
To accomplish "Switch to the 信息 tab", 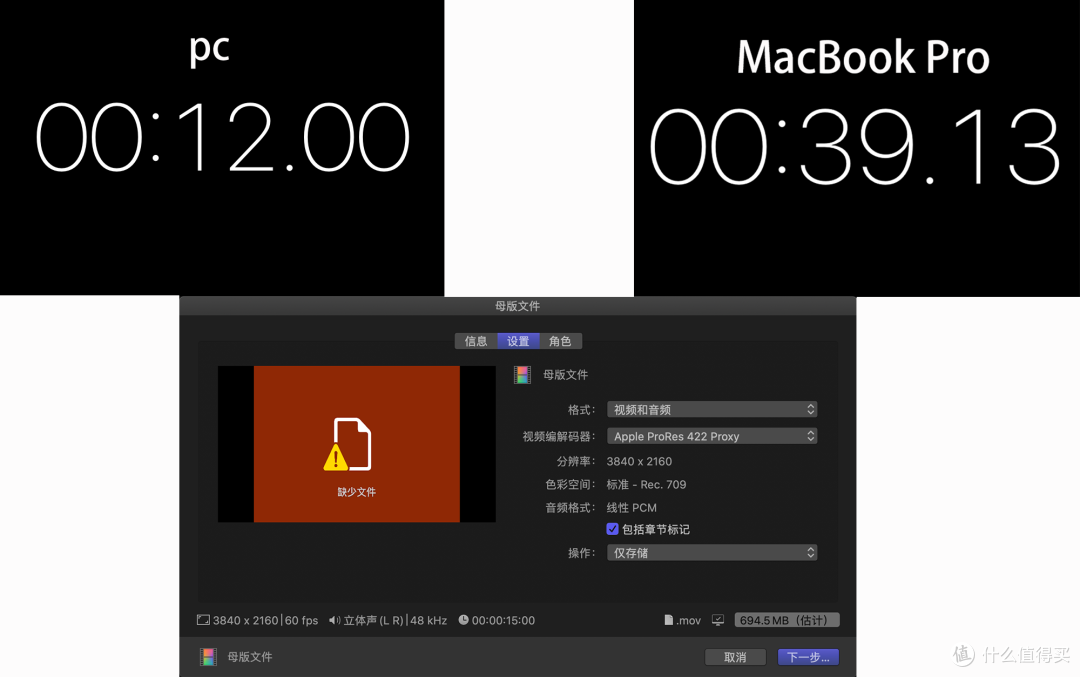I will (x=476, y=341).
